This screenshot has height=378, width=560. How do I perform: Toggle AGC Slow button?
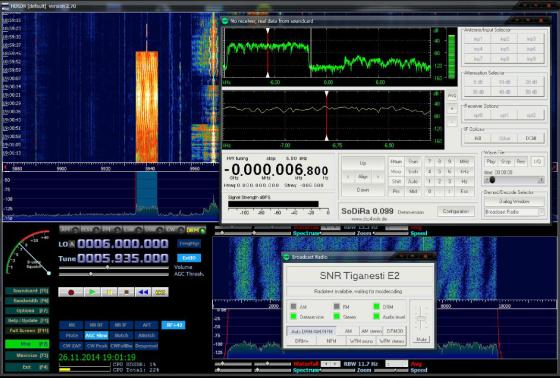coord(96,335)
